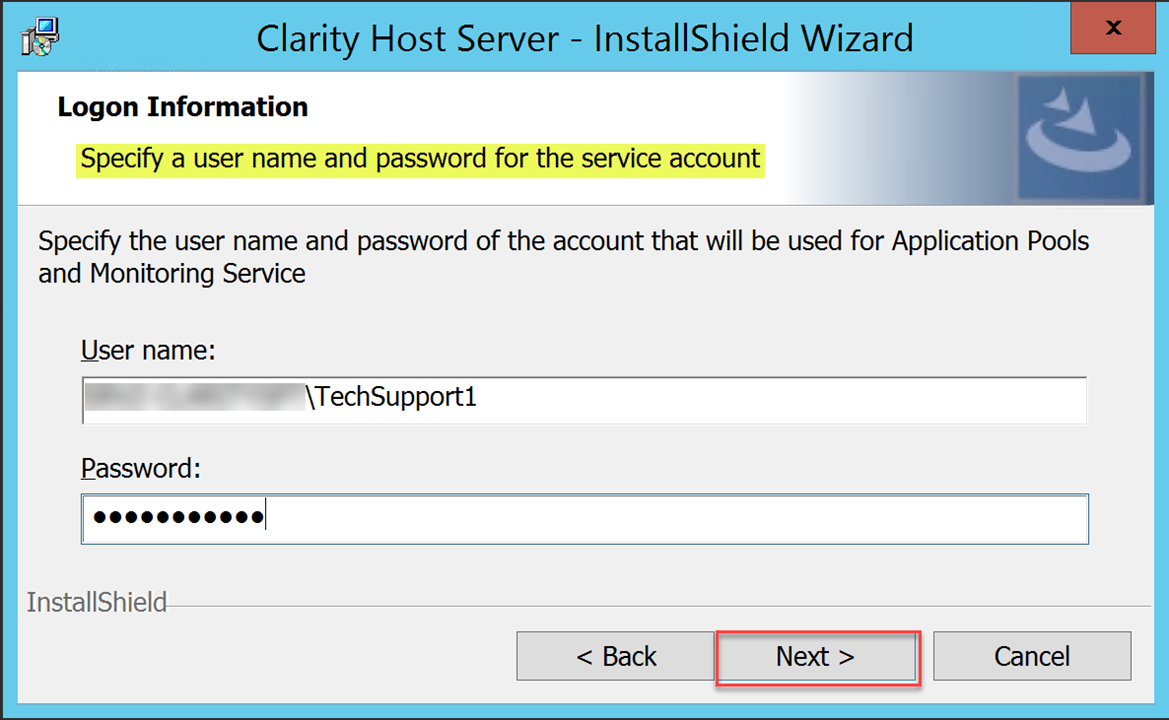Click the Clarity Host Server title bar text
Image resolution: width=1169 pixels, height=720 pixels.
[x=584, y=38]
